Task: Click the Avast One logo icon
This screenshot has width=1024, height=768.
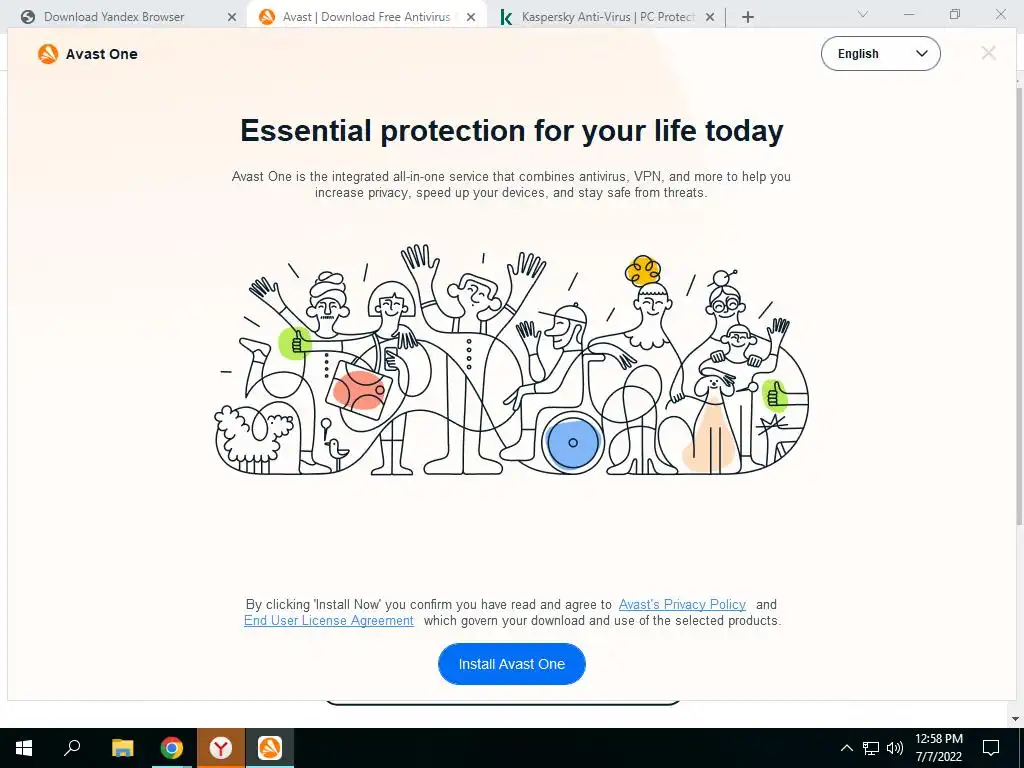Action: [x=48, y=54]
